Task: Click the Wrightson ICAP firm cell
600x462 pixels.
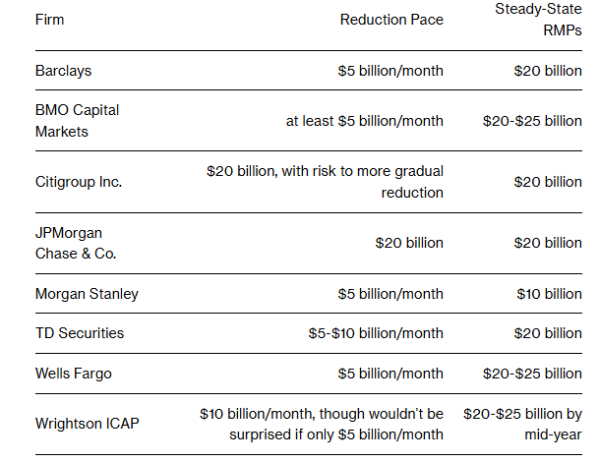Action: click(87, 423)
